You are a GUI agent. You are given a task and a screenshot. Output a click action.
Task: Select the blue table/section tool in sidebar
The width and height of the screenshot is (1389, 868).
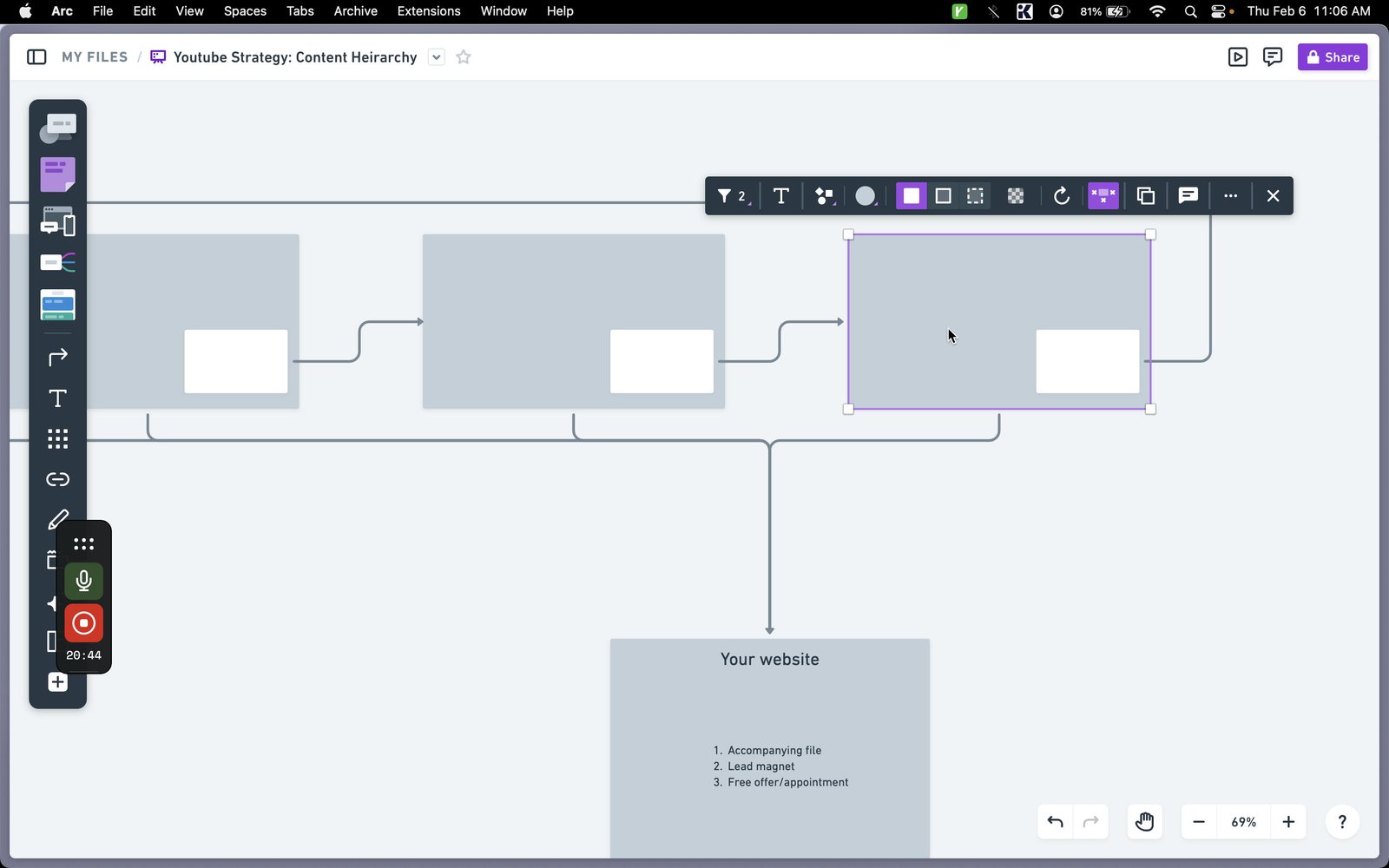[x=57, y=305]
